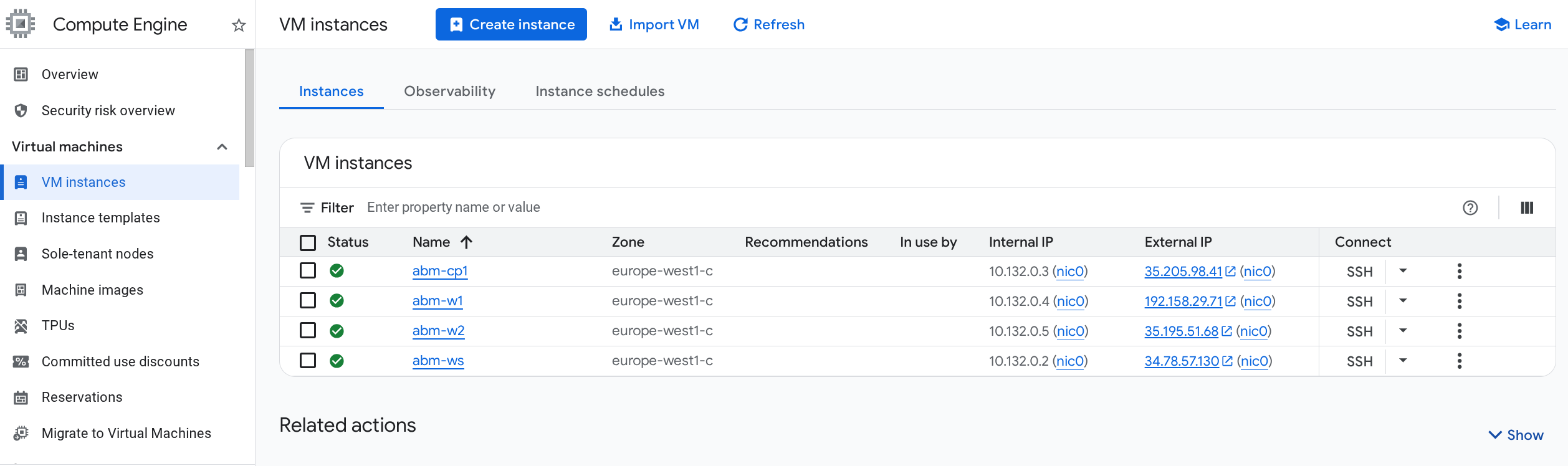
Task: Click the Reservations calendar icon
Action: click(21, 397)
